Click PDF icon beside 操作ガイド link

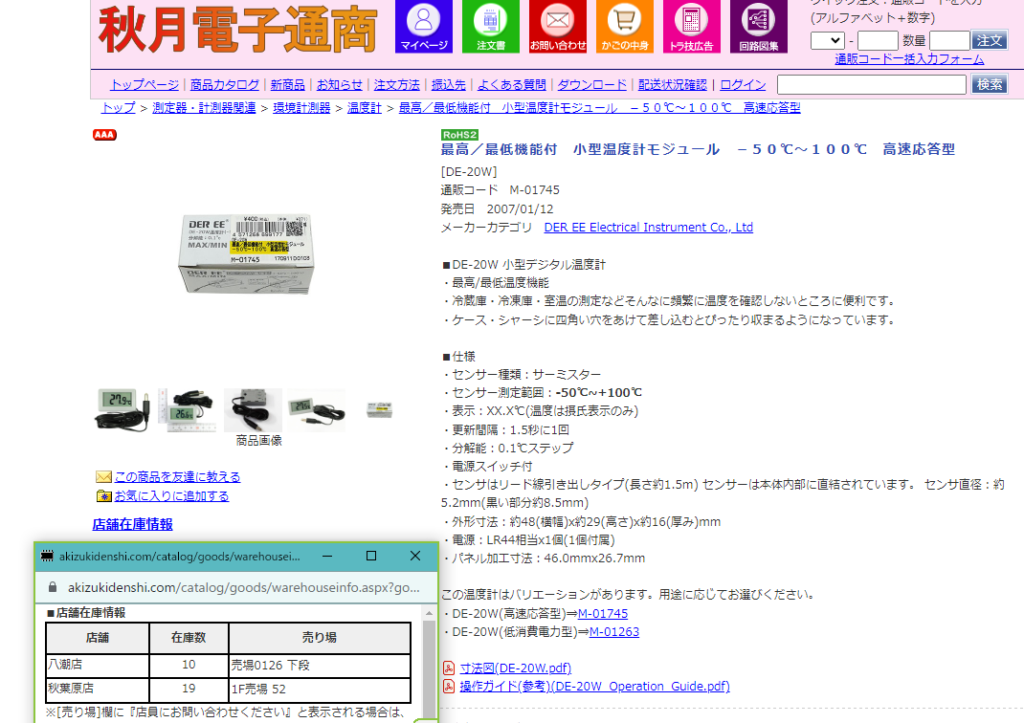coord(449,686)
